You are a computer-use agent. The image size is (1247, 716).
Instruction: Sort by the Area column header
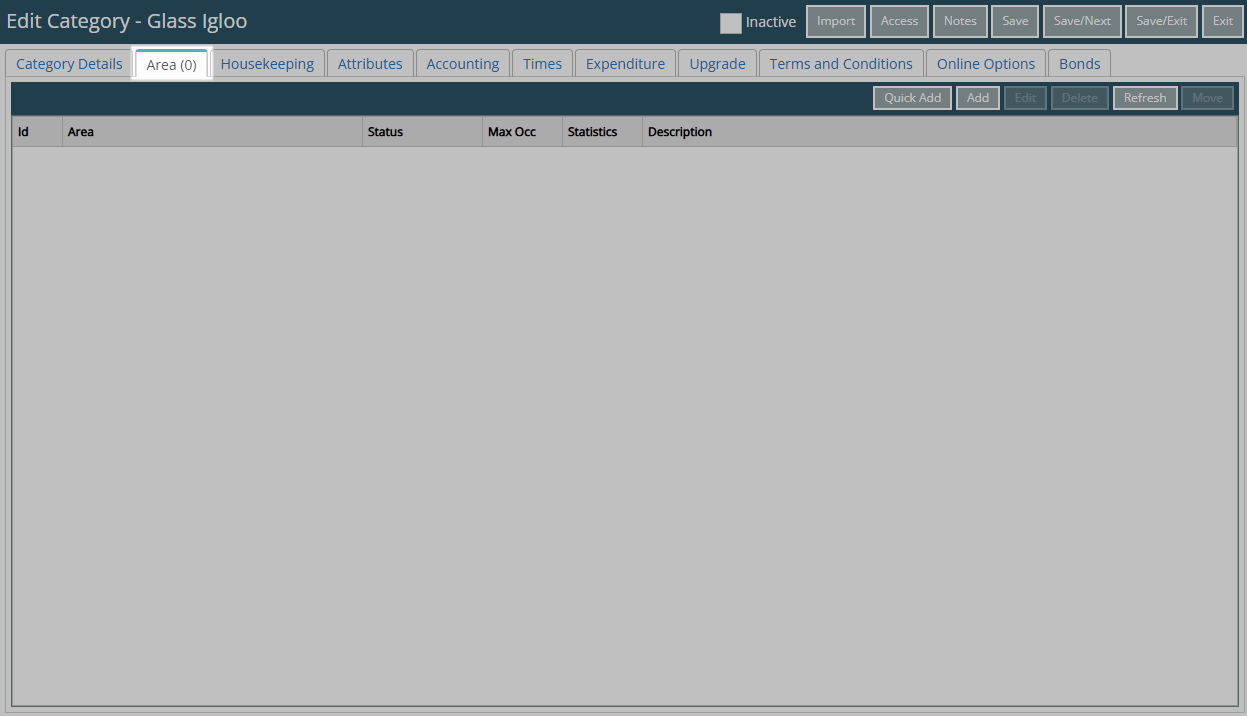212,132
